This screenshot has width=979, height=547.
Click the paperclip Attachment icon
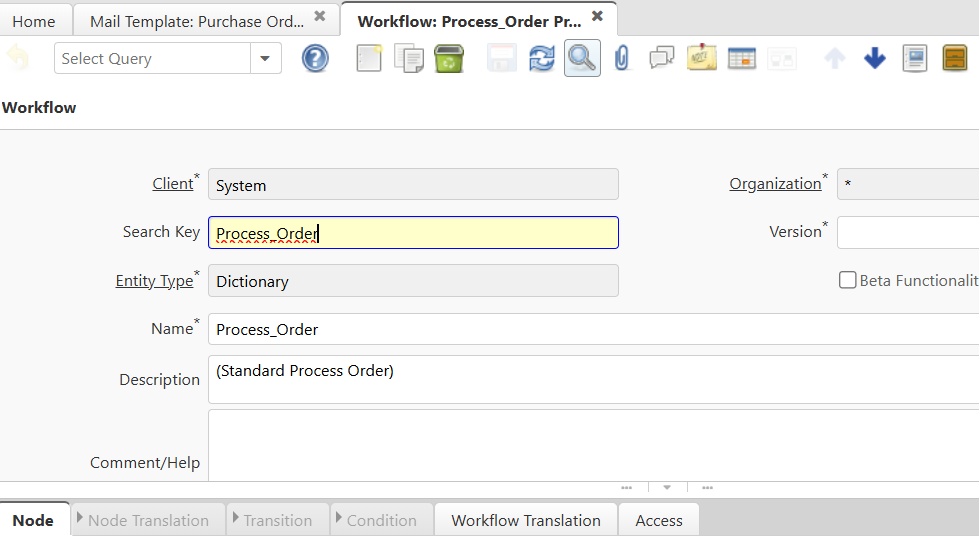click(x=621, y=59)
